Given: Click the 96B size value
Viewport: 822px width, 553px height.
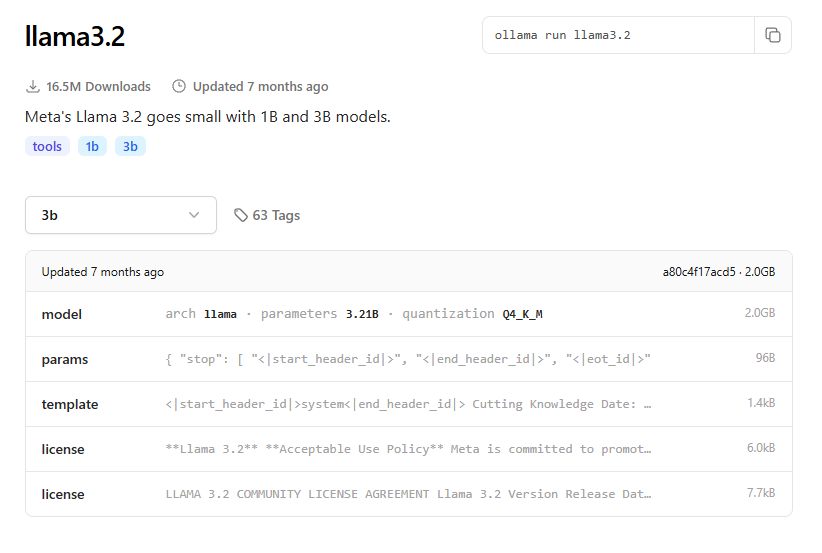Looking at the screenshot, I should [x=765, y=358].
